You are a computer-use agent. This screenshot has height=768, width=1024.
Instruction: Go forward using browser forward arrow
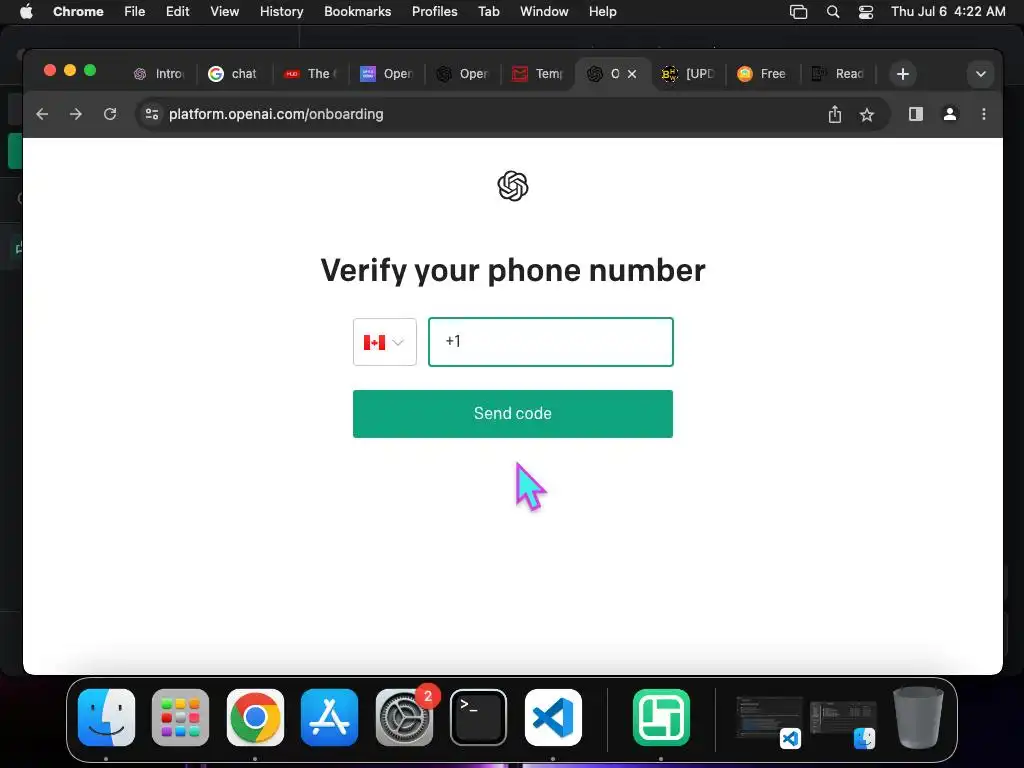pyautogui.click(x=76, y=114)
